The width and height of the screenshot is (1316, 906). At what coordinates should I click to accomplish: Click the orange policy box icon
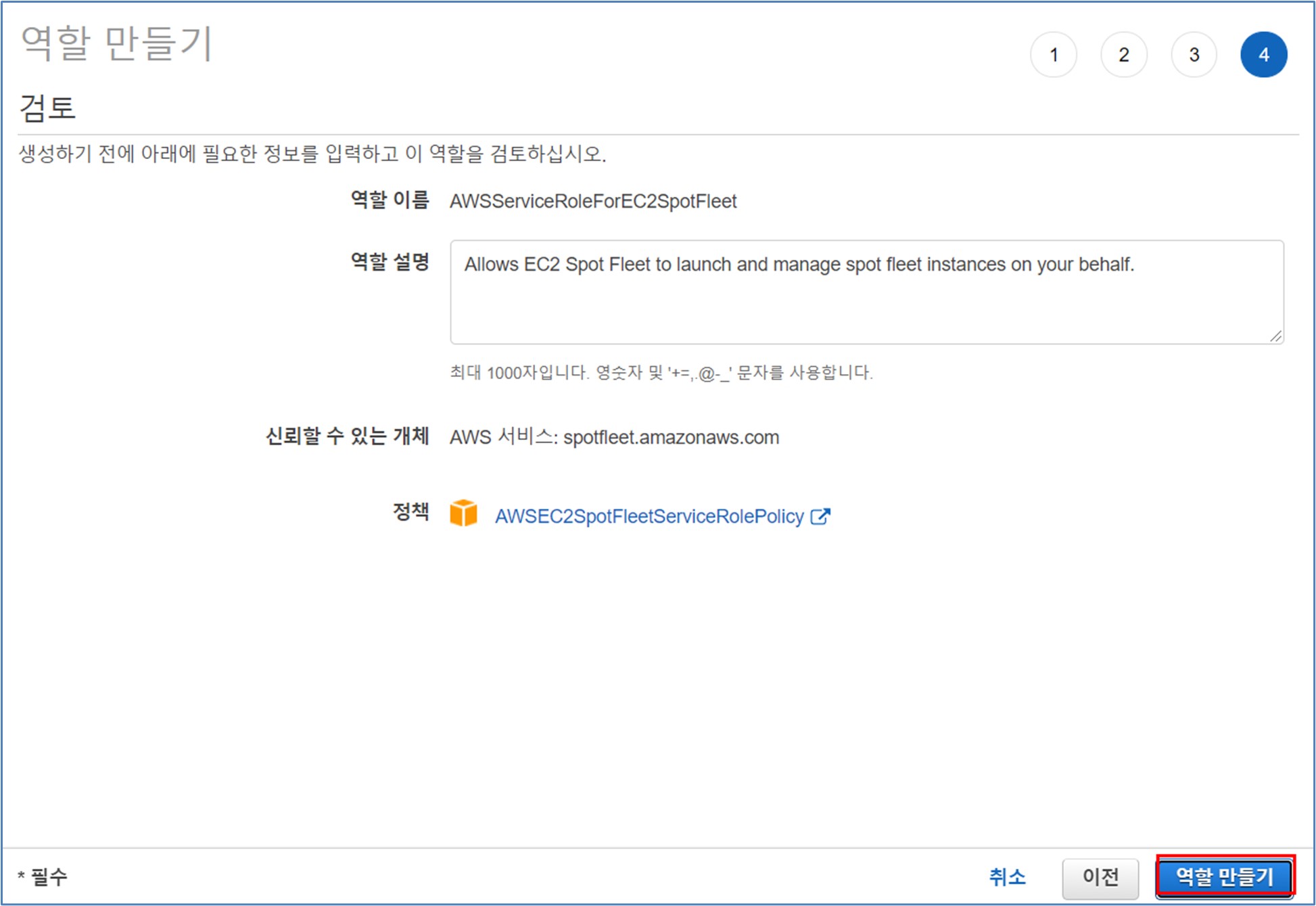463,514
